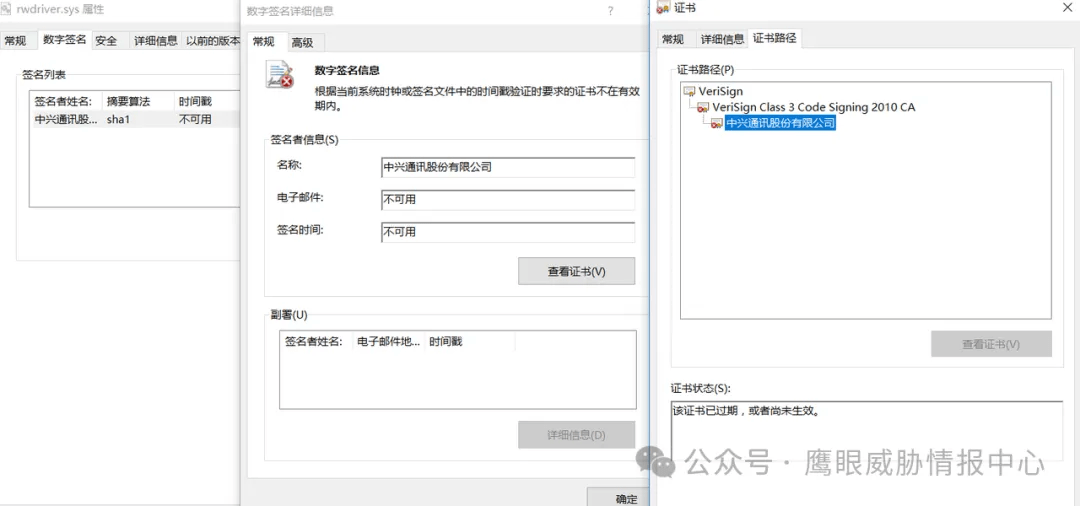Click 签名者姓名 column header in 副署 list
The image size is (1080, 506).
(x=318, y=341)
